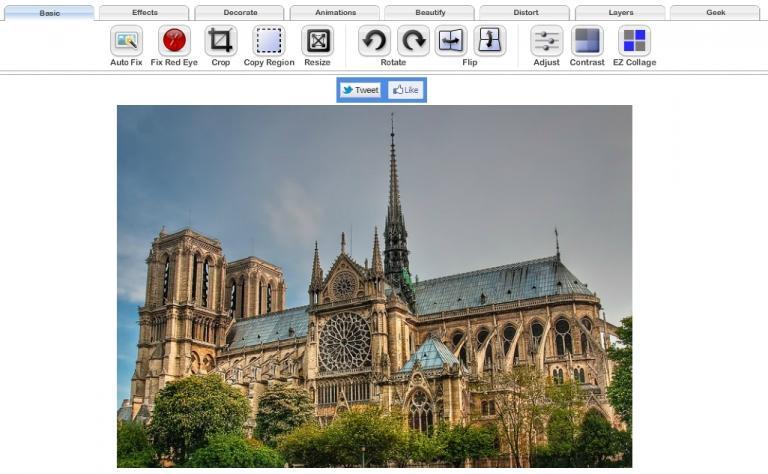Launch the EZ Collage tool
This screenshot has width=768, height=474.
pyautogui.click(x=634, y=41)
